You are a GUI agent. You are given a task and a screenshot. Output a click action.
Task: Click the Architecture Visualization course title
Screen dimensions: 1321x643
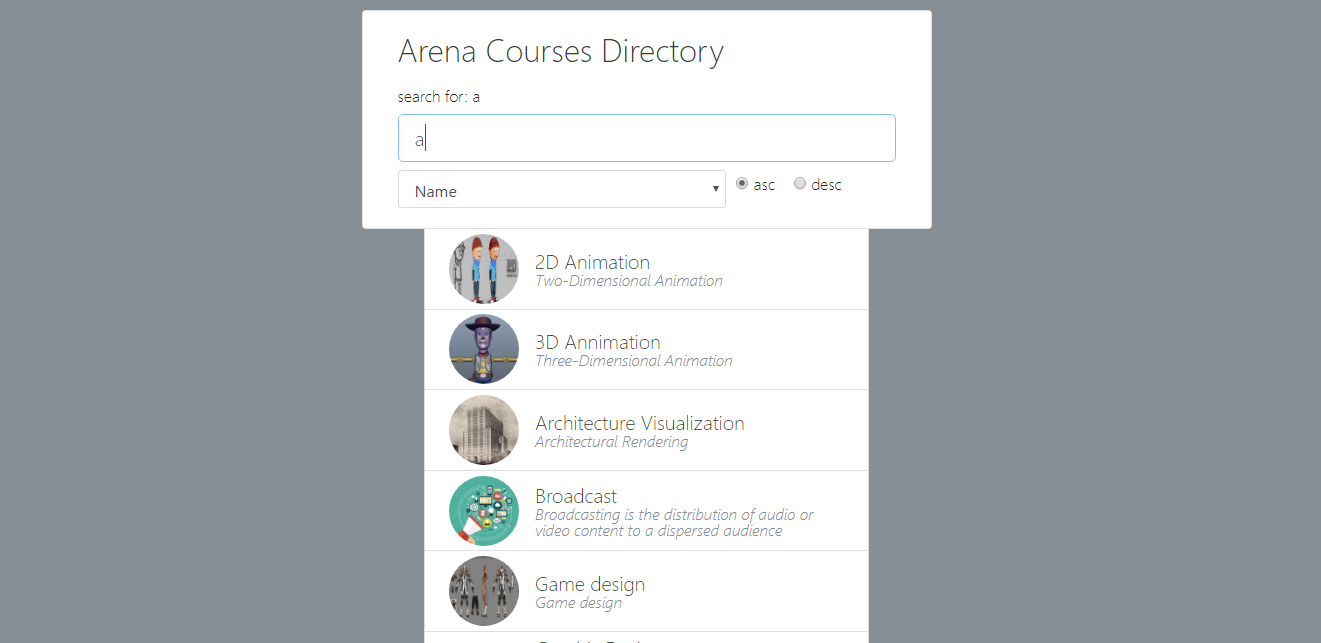click(x=639, y=423)
